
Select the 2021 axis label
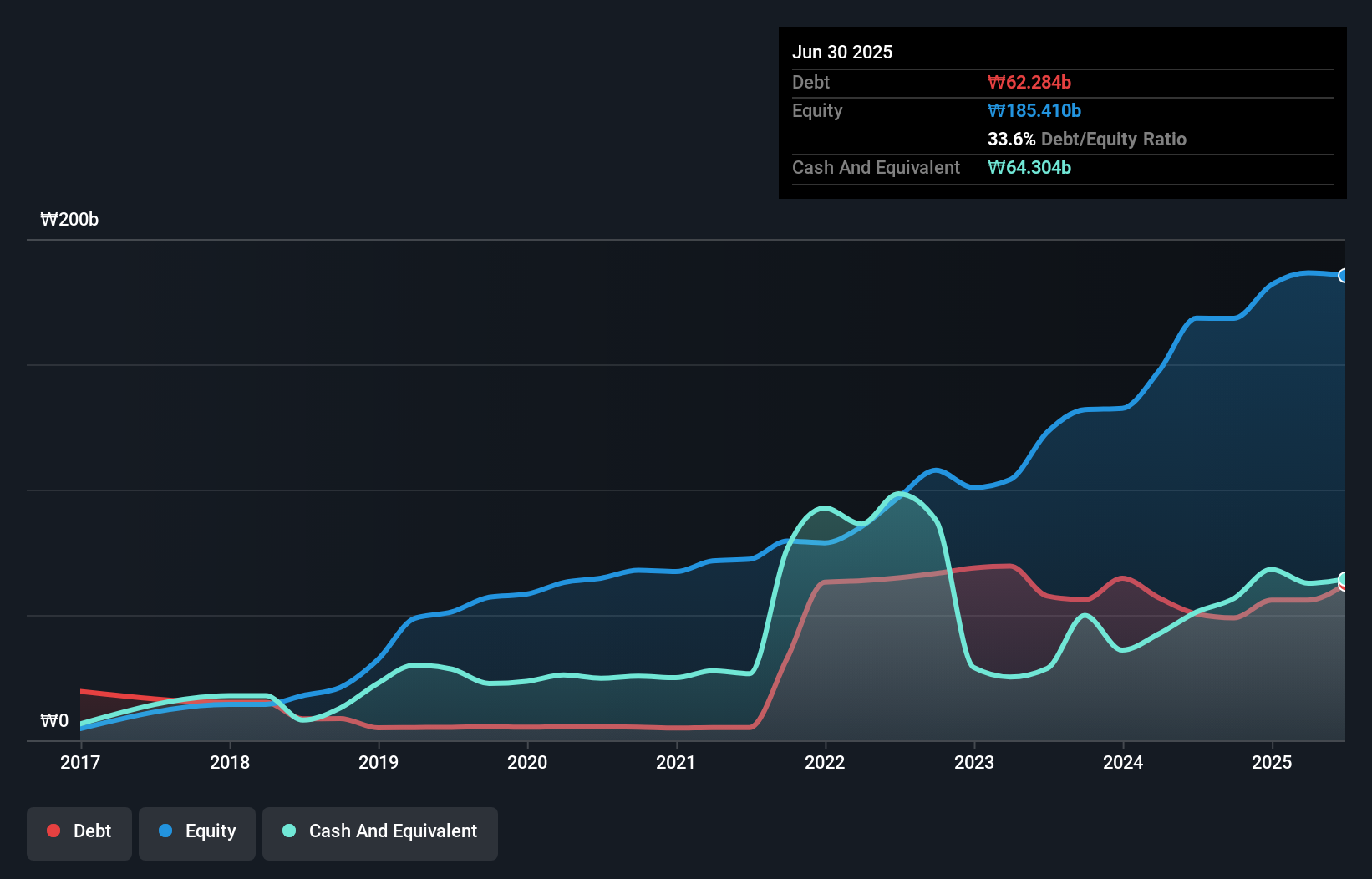677,762
